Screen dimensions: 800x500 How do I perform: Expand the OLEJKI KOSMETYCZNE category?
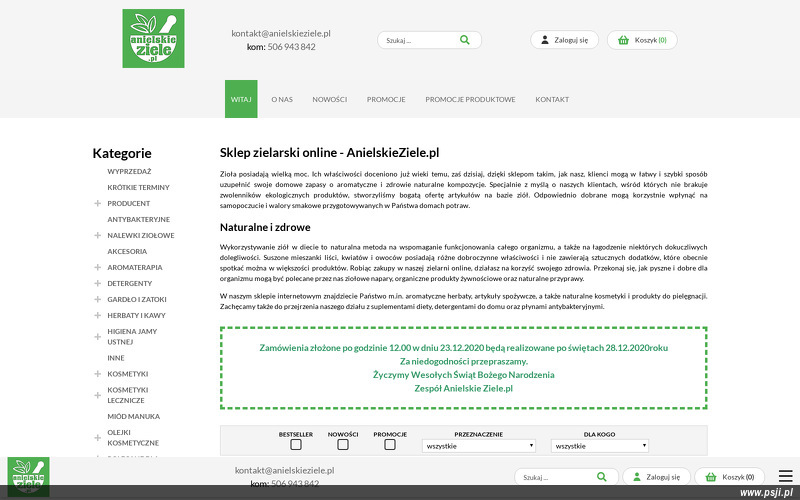coord(97,438)
